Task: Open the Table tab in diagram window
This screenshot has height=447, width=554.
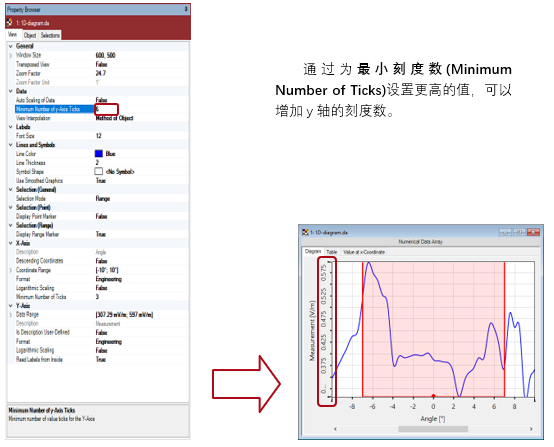Action: tap(331, 252)
